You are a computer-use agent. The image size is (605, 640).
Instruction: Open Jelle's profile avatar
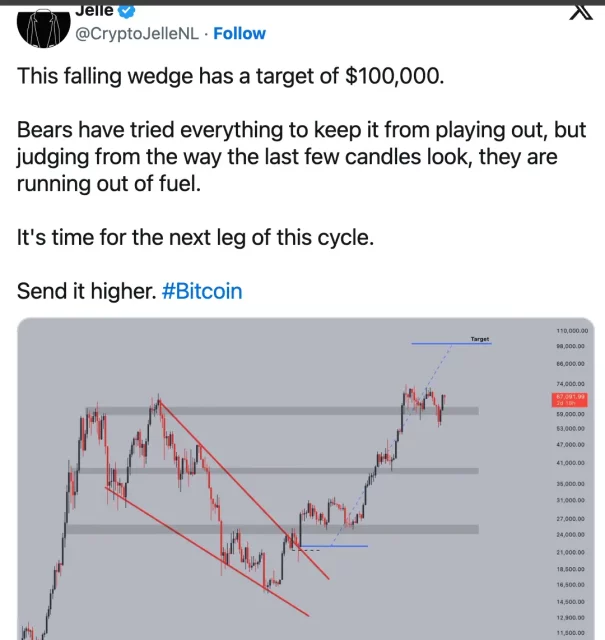[44, 29]
